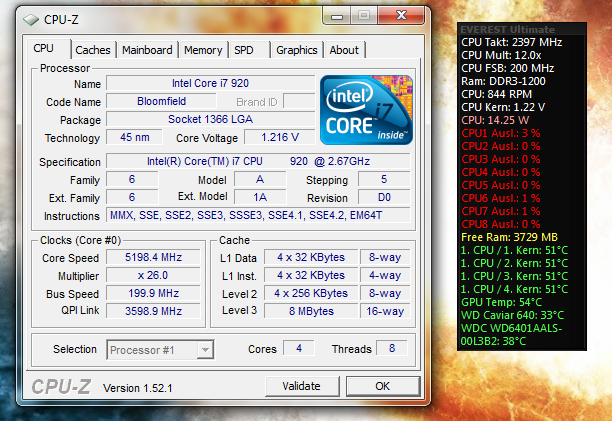
Task: Click the Package value Socket 1366 LGA
Action: (210, 119)
